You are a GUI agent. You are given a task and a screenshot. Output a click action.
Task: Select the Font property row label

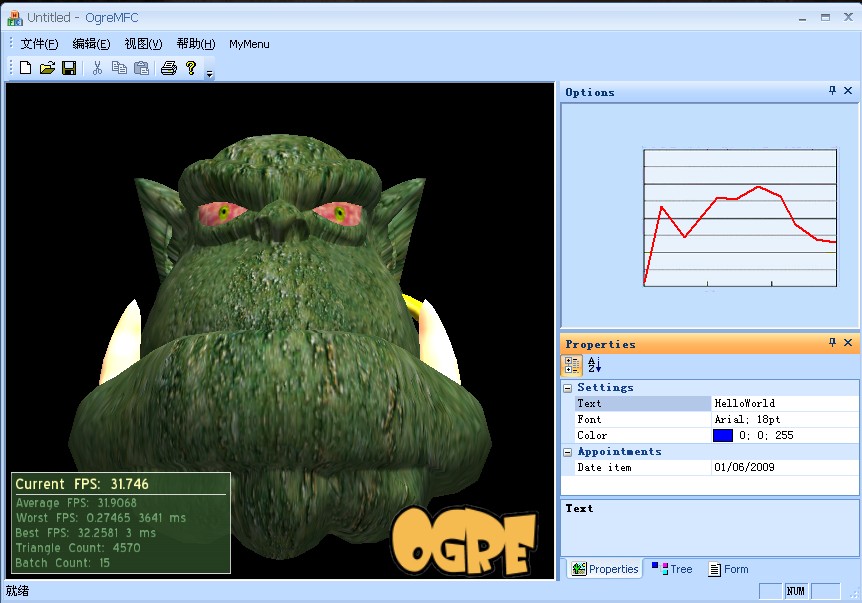(643, 419)
